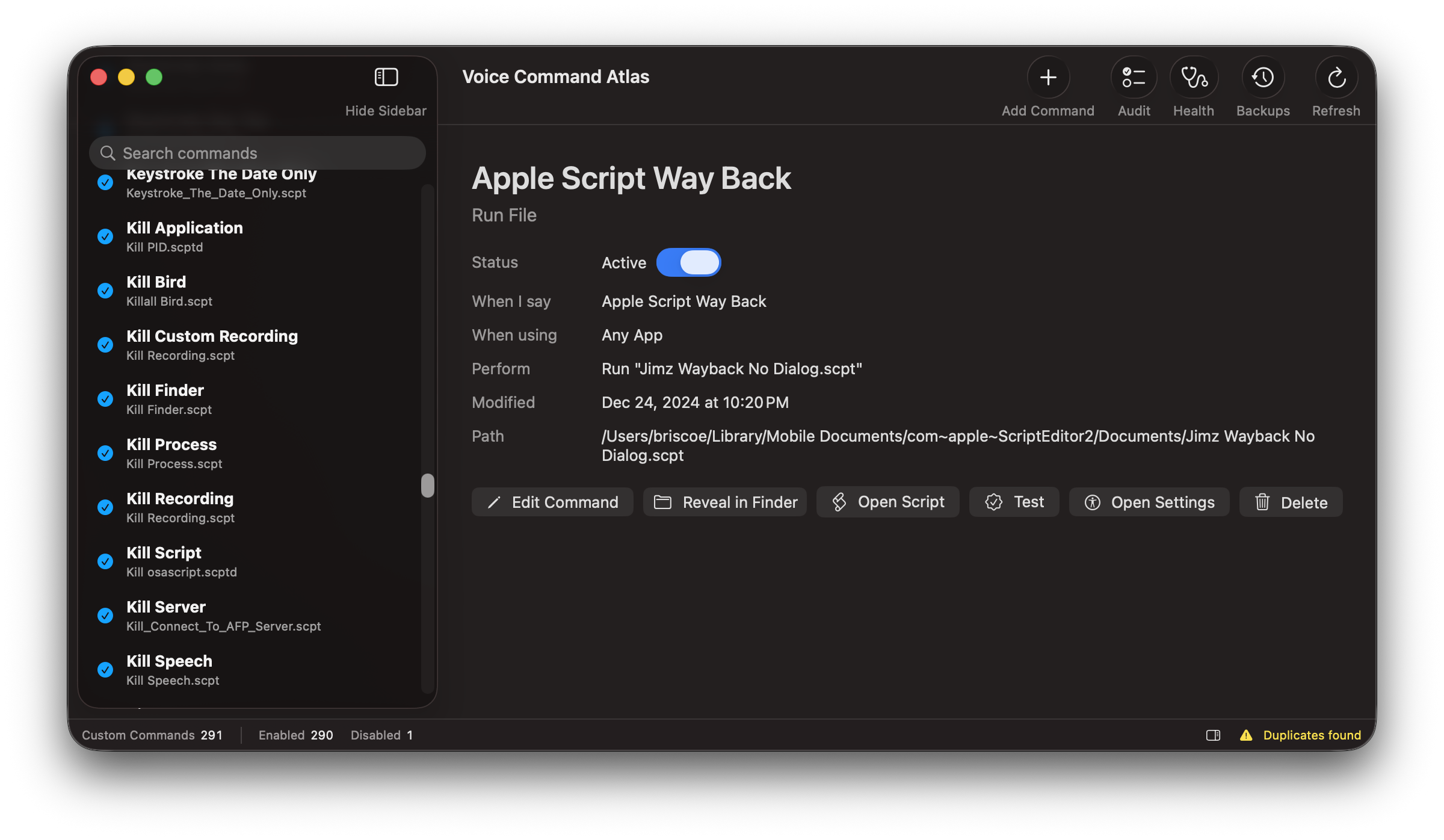Open the Backups clock icon
The image size is (1444, 840).
(x=1263, y=77)
